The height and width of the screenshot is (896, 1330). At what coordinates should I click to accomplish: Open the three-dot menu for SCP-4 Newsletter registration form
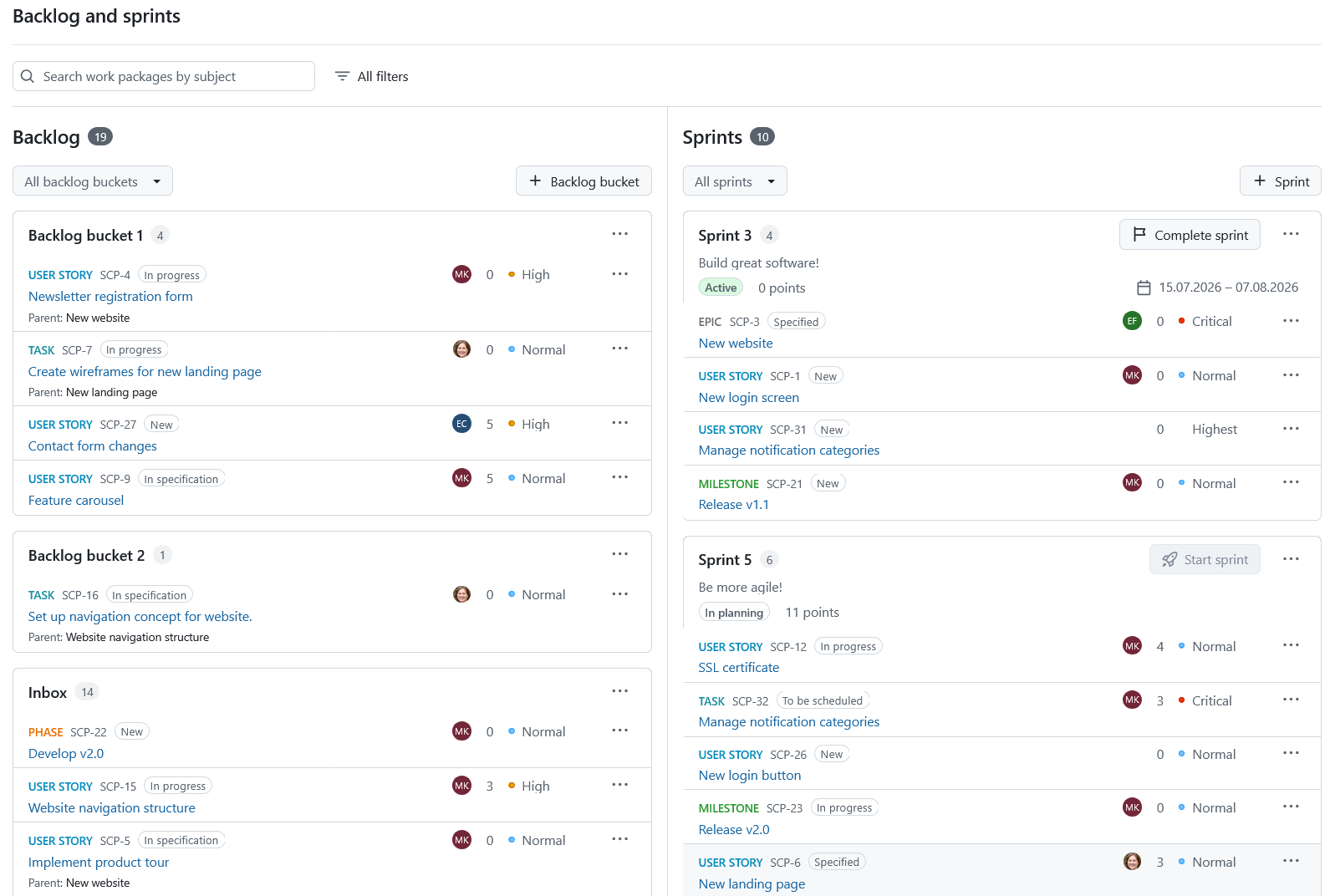point(619,274)
